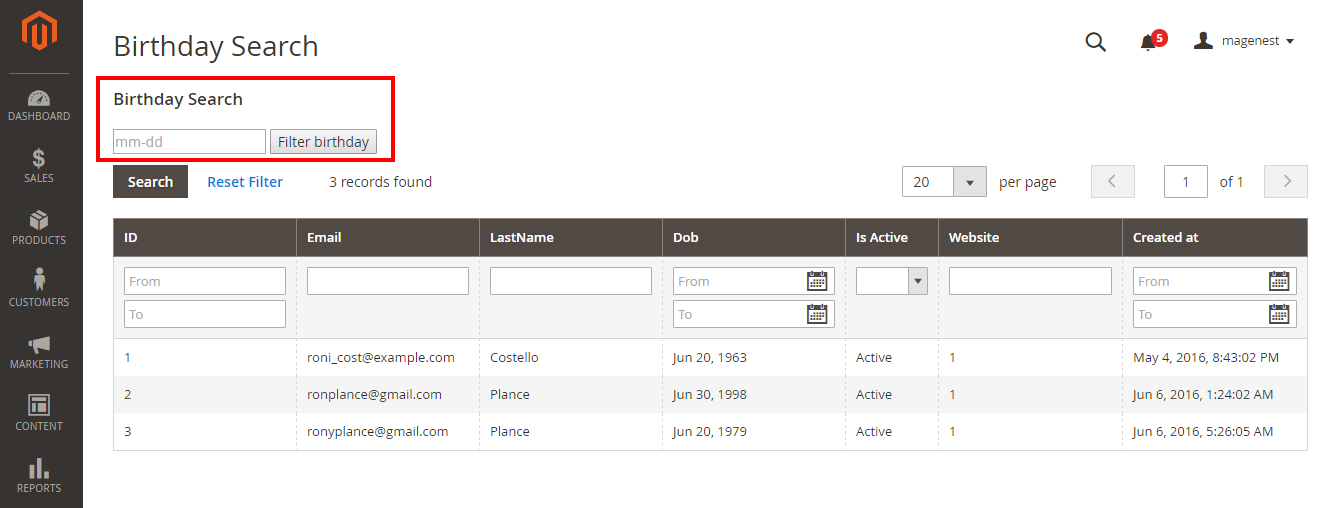
Task: Open the per page count dropdown
Action: 969,182
